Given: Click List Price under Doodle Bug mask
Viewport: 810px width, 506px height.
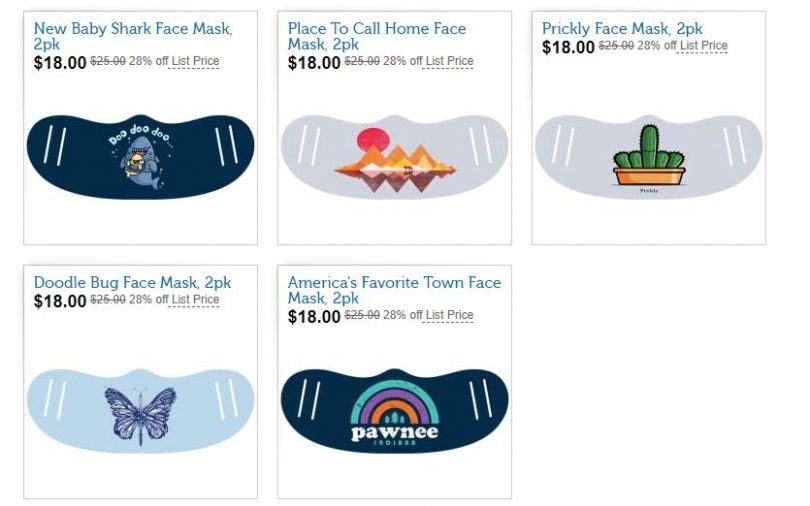Looking at the screenshot, I should click(195, 300).
